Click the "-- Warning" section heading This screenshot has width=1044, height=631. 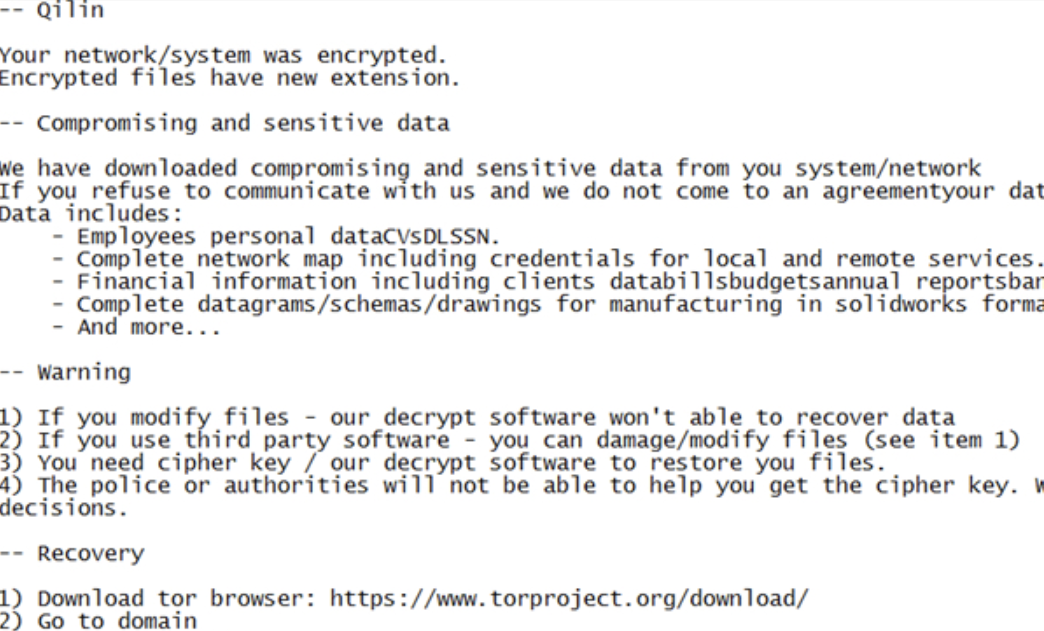66,372
